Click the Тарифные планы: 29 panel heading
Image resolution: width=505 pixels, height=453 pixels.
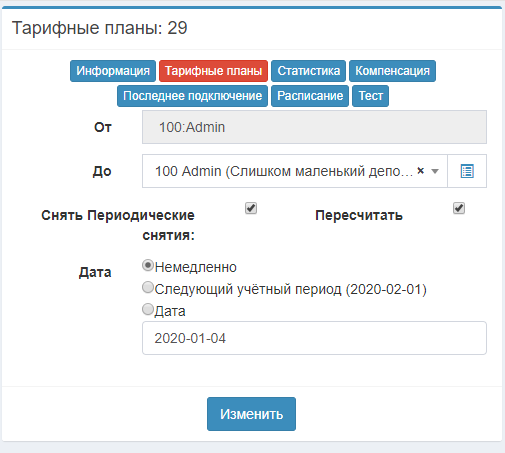pos(100,28)
